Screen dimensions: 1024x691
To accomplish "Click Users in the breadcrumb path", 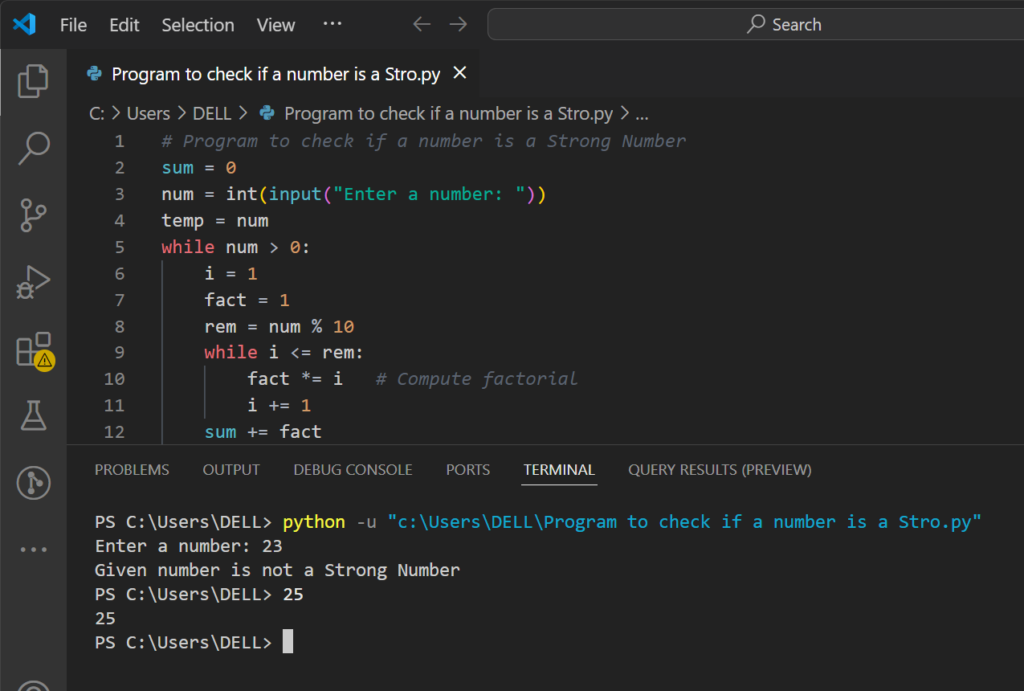I will [x=148, y=114].
